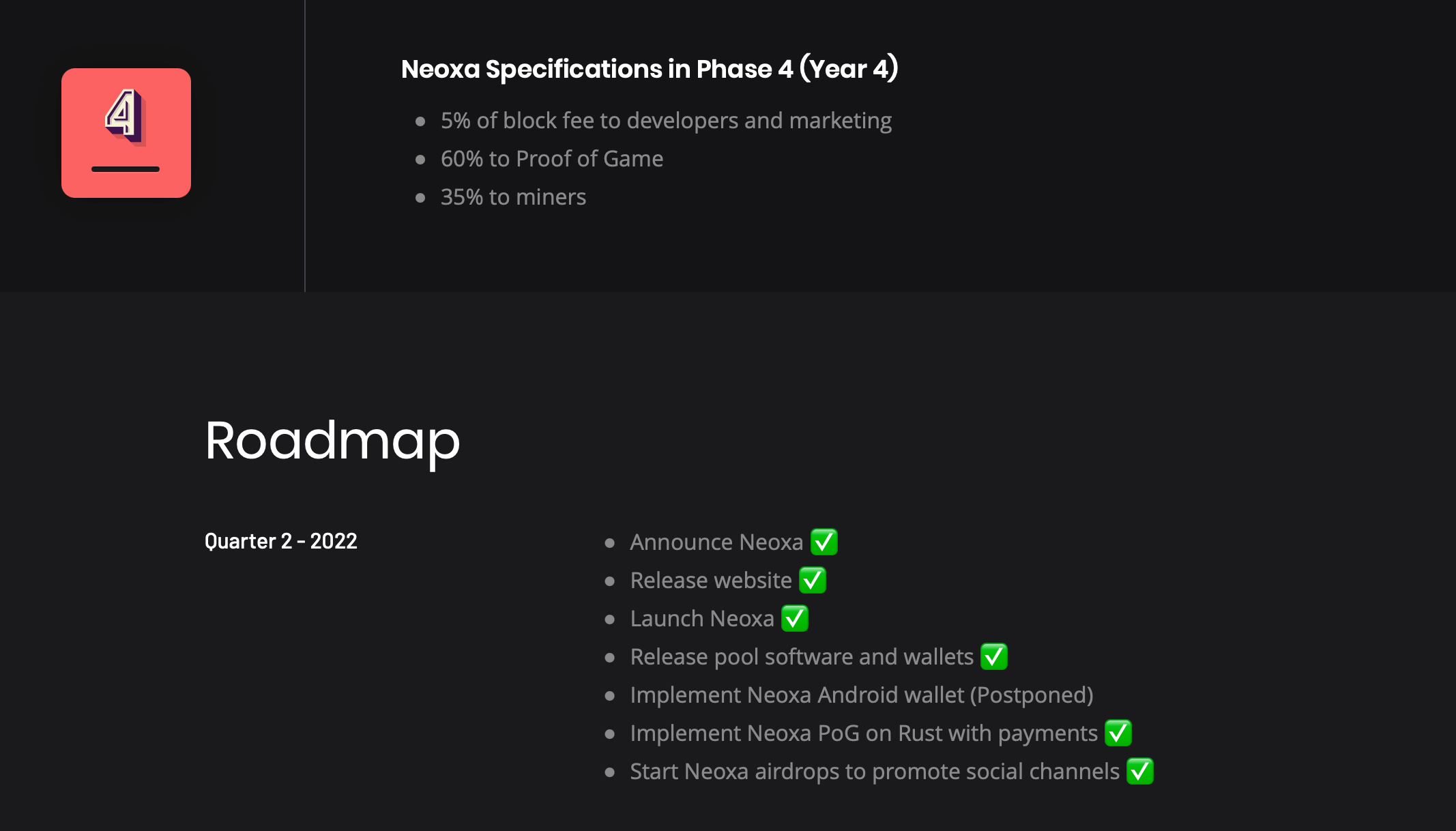Image resolution: width=1456 pixels, height=831 pixels.
Task: Click Implement Neoxa PoG on Rust text
Action: coord(863,733)
